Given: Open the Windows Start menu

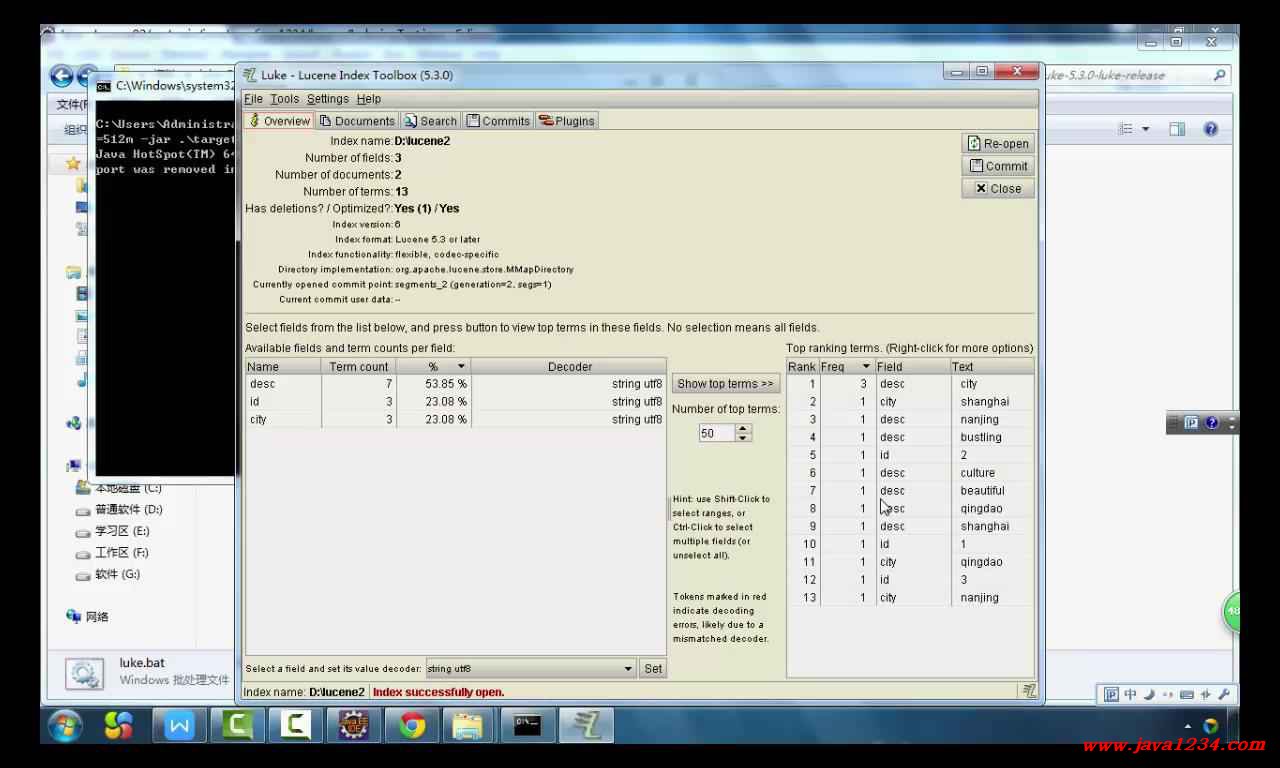Looking at the screenshot, I should [66, 725].
